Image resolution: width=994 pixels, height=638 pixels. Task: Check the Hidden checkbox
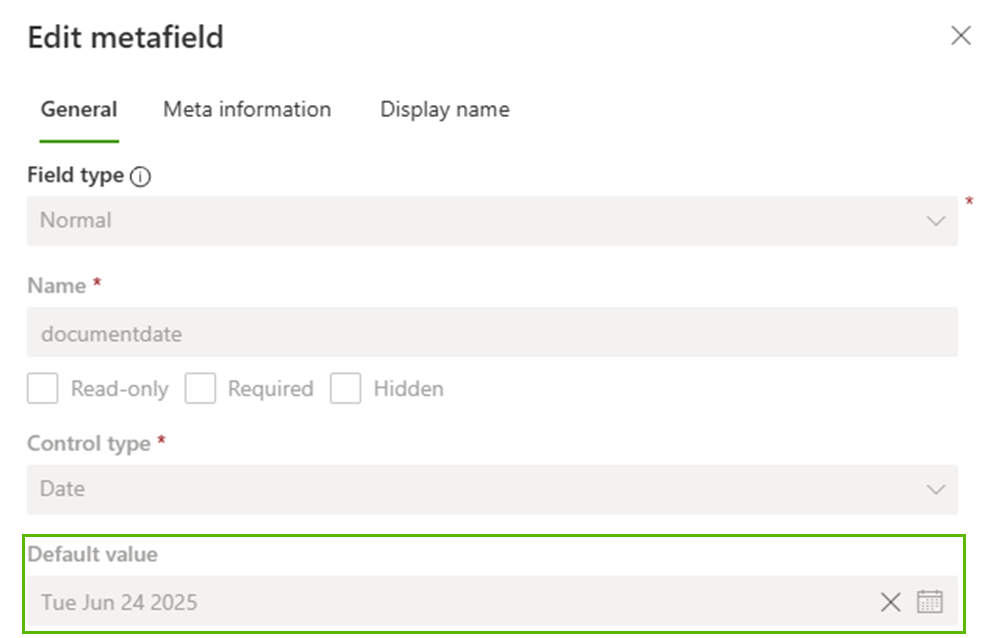(346, 389)
